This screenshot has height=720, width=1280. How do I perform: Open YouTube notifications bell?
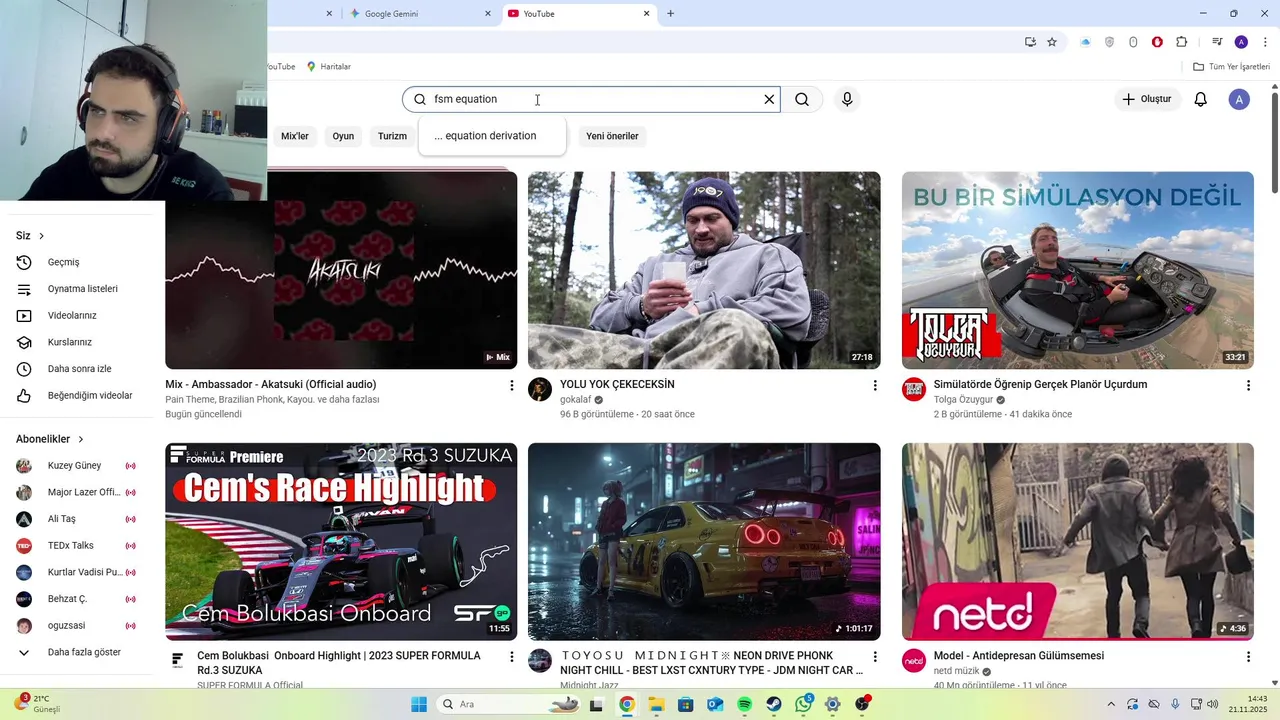(x=1201, y=99)
